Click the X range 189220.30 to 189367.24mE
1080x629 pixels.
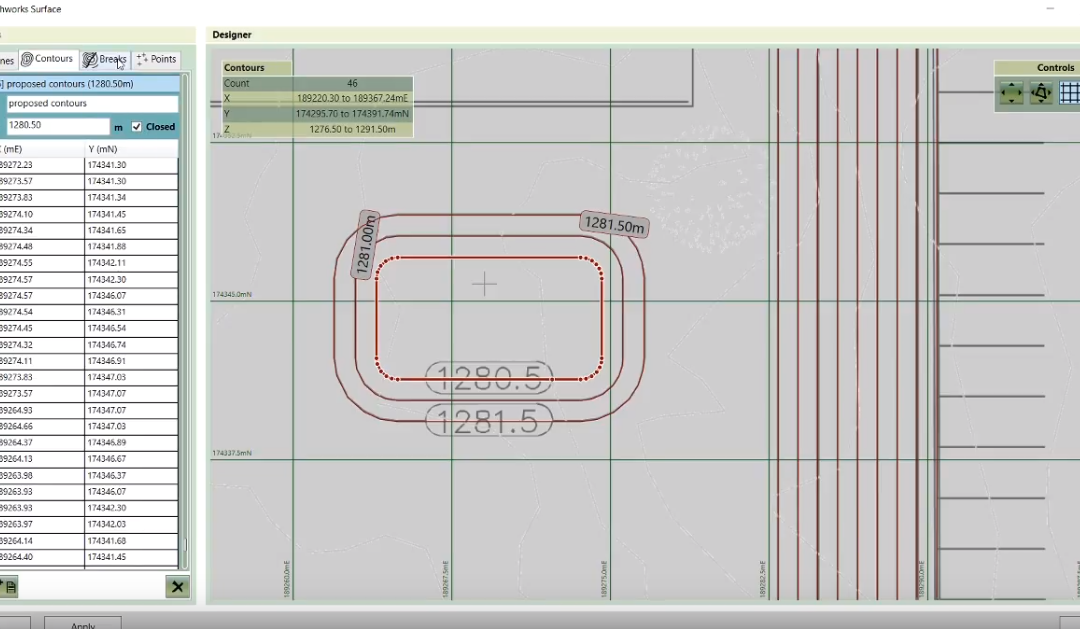[352, 99]
